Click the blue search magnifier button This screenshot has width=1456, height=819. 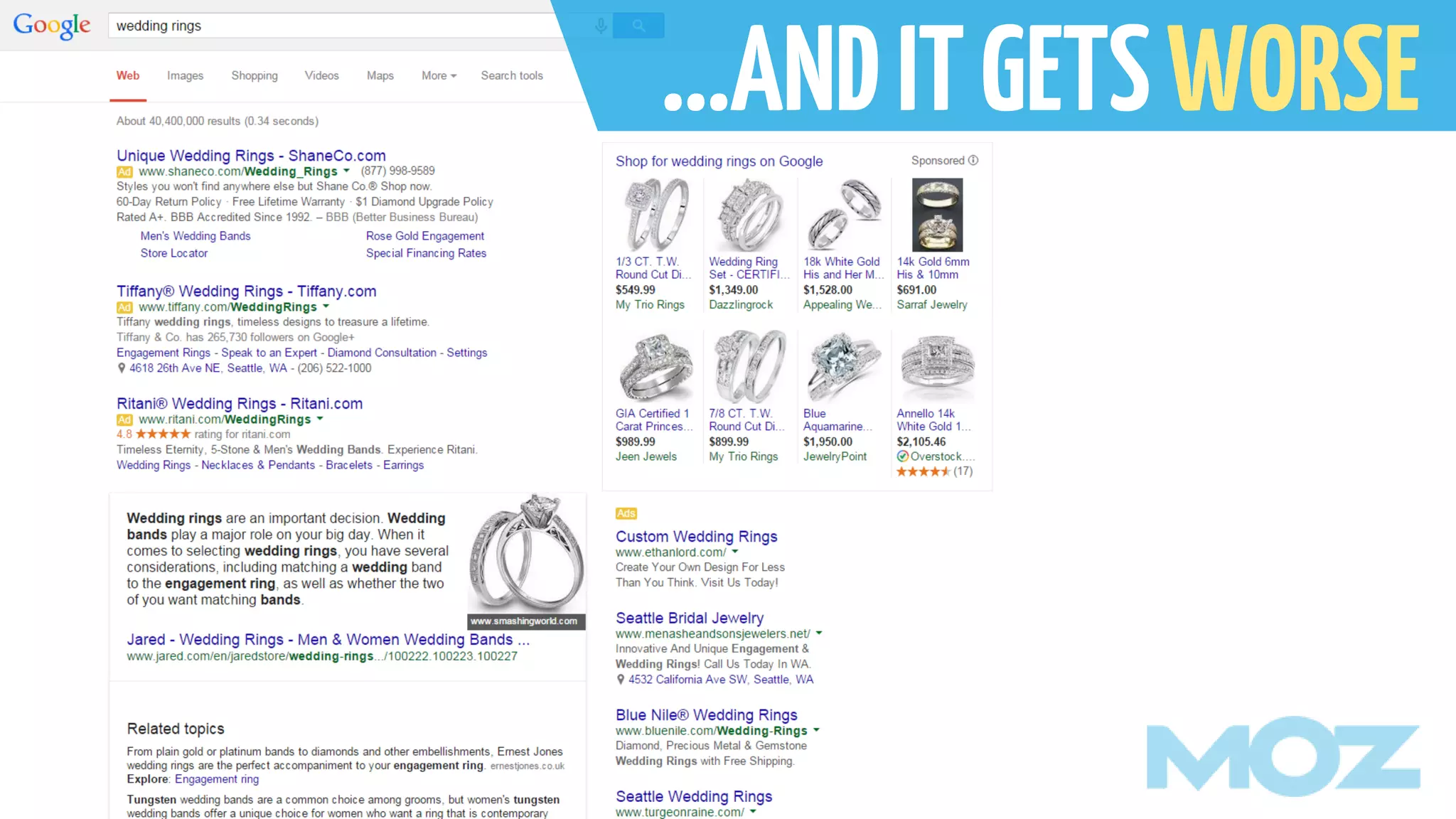[638, 26]
